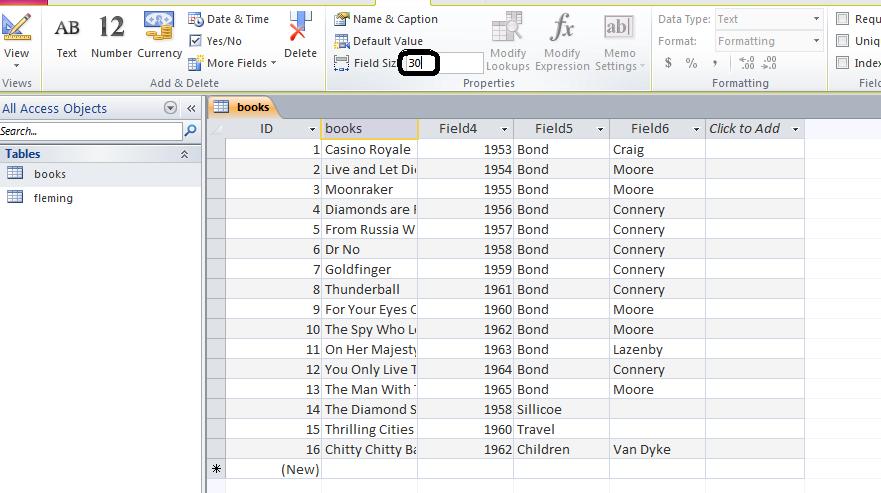
Task: Open the Format combo box
Action: tap(769, 41)
